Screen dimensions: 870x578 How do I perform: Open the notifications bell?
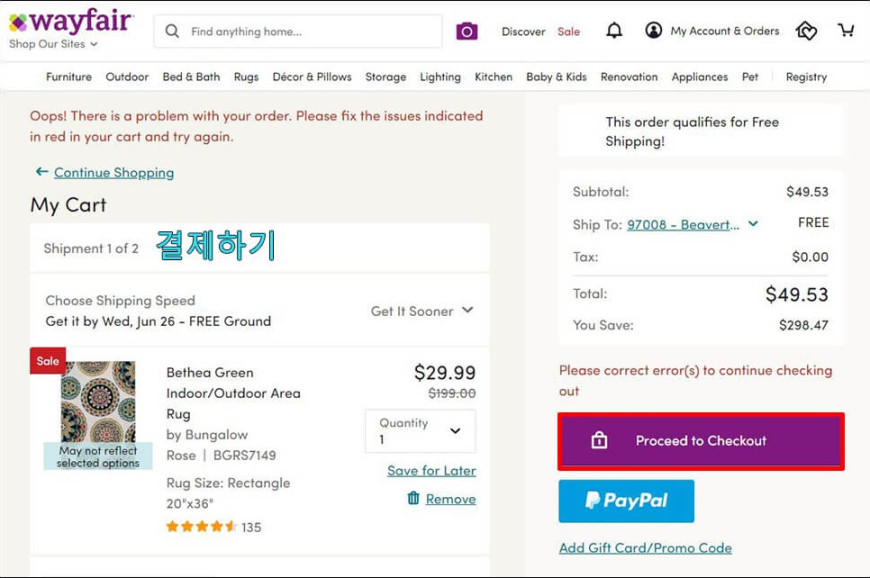614,31
